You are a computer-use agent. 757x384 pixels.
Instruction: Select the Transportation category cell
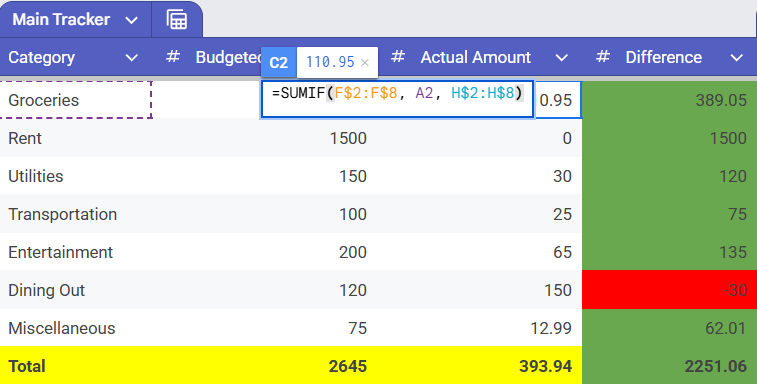(77, 214)
